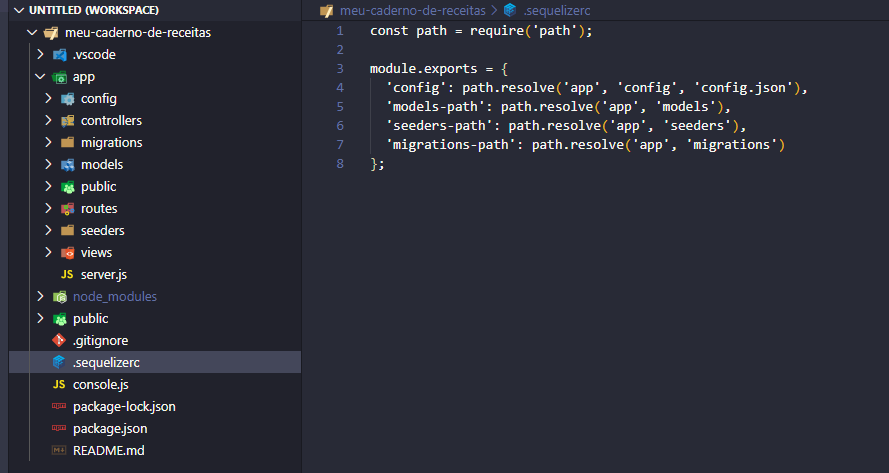Expand the migrations folder chevron
Screen dimensions: 889x473
[x=49, y=142]
